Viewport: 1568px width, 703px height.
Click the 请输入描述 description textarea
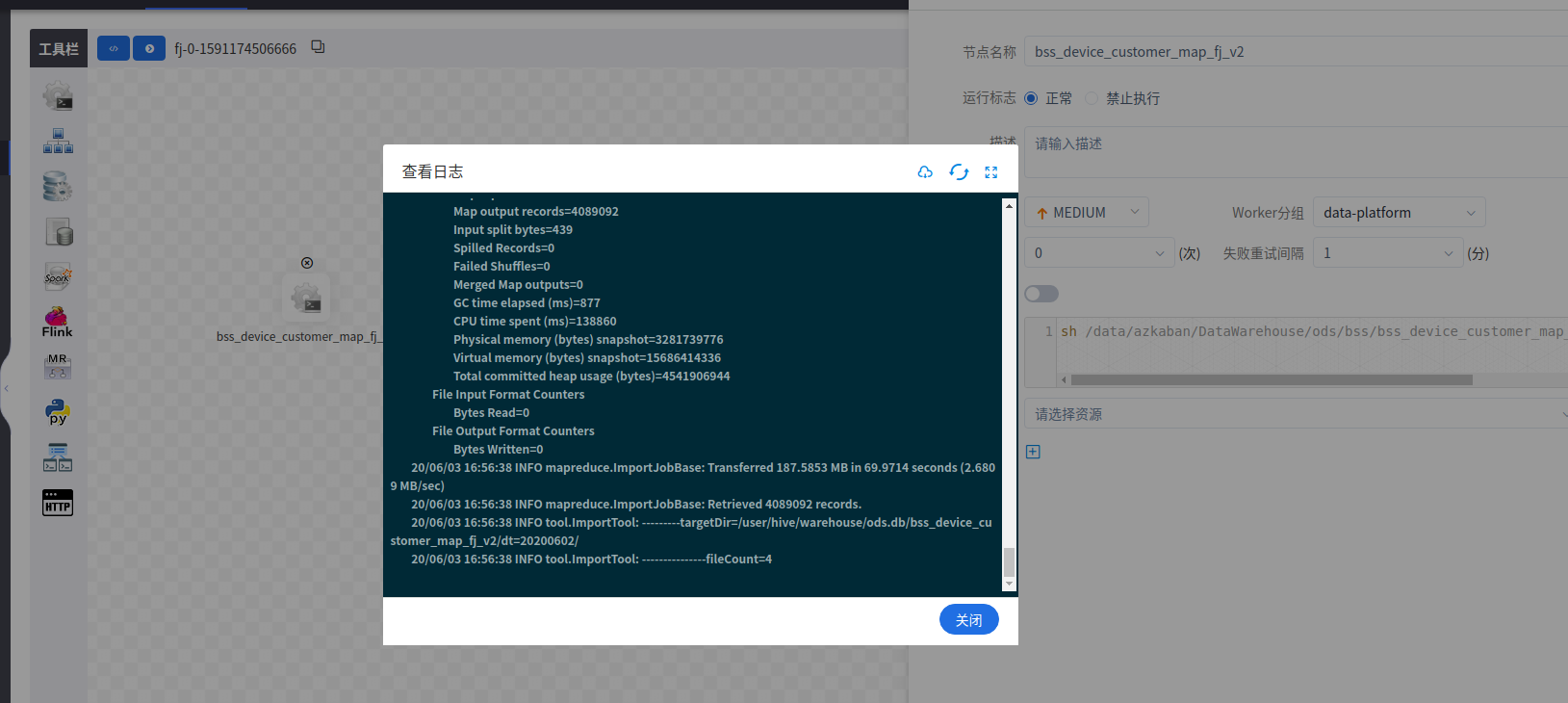1296,152
